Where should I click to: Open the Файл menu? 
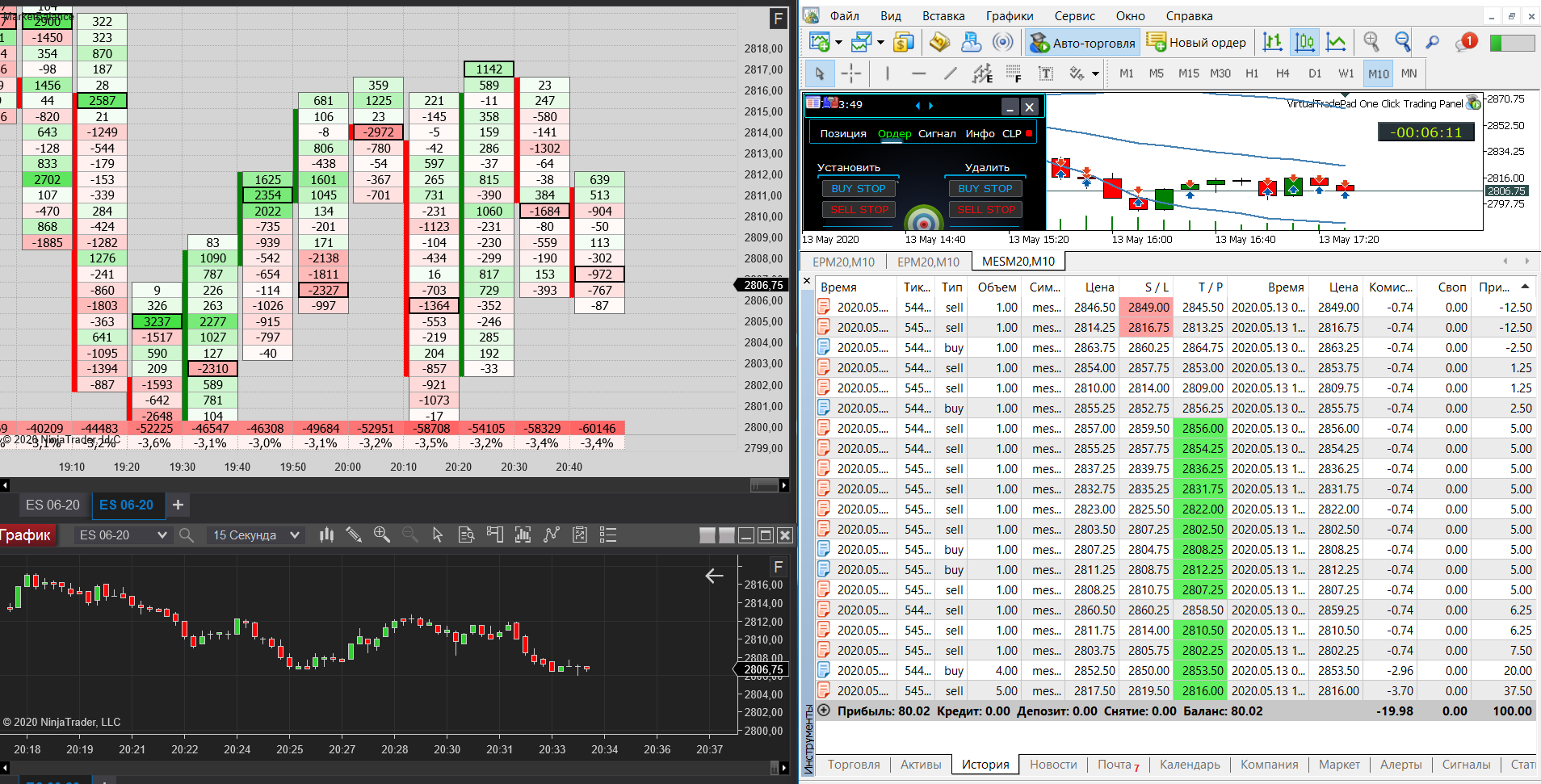pos(845,16)
